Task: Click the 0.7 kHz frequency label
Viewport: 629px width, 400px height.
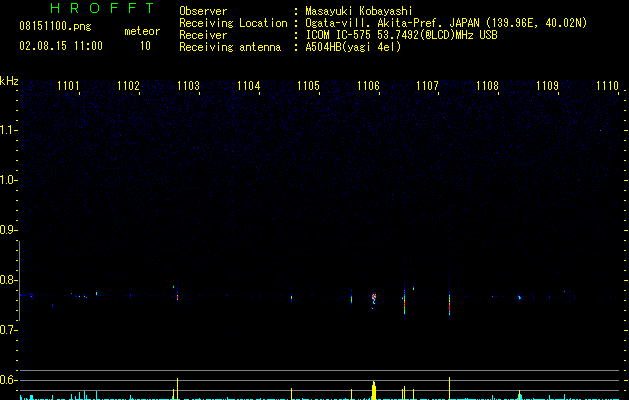Action: pyautogui.click(x=8, y=330)
